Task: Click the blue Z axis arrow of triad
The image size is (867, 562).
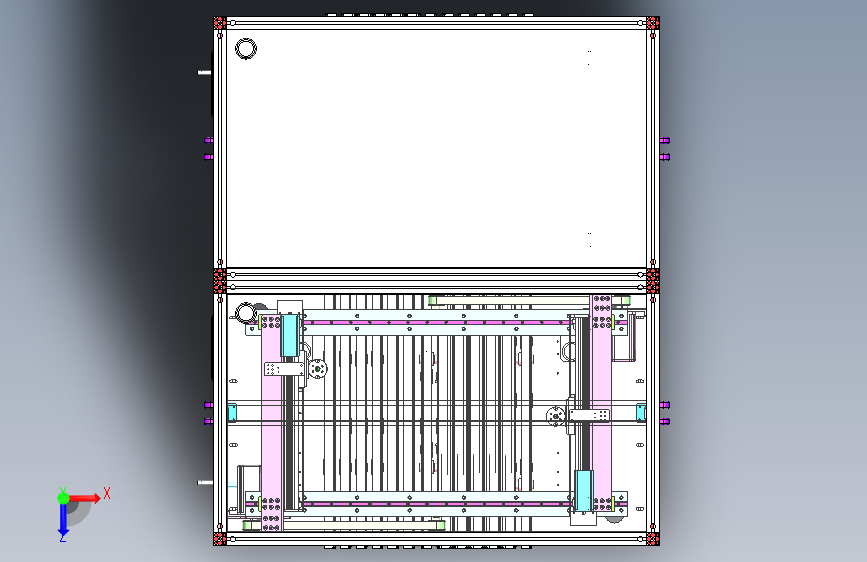Action: (63, 520)
